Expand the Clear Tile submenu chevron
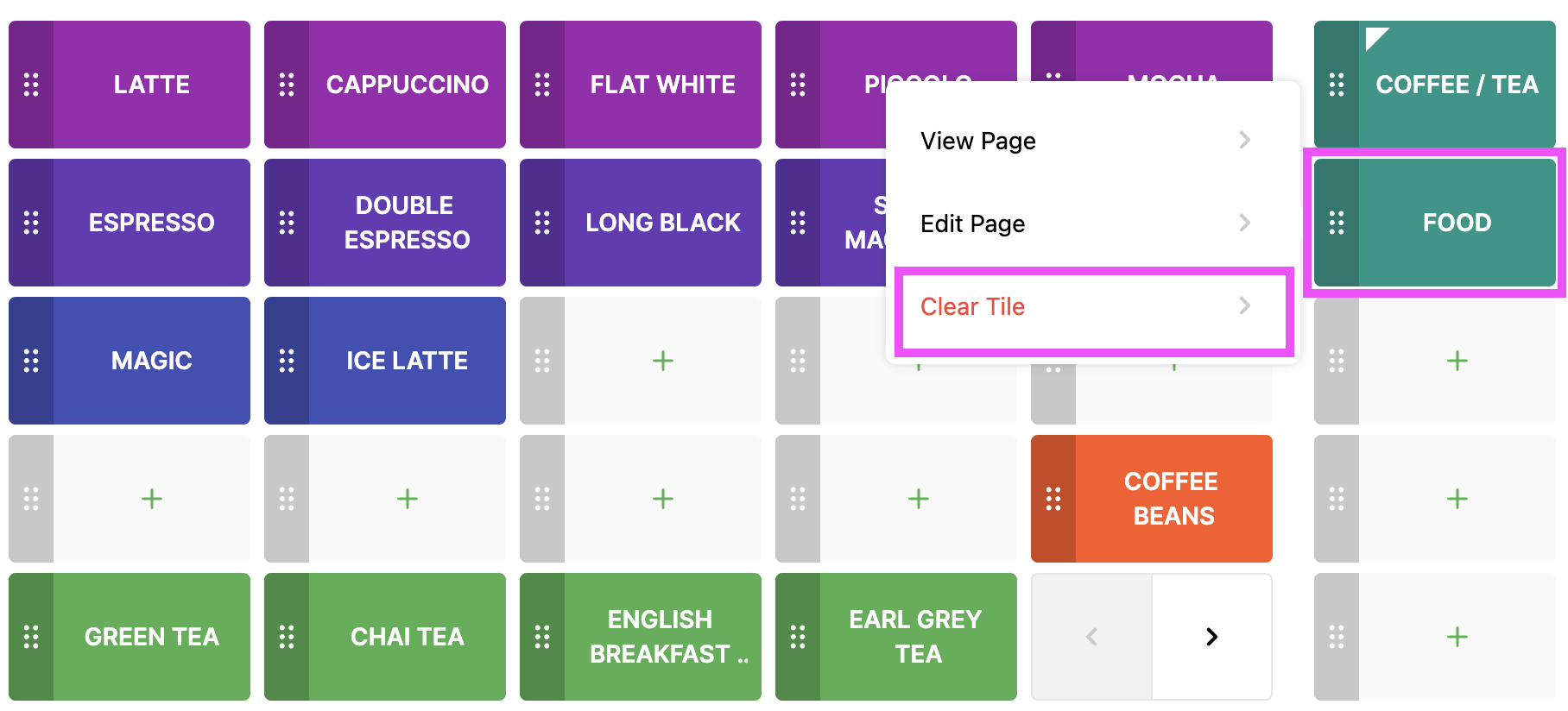This screenshot has width=1568, height=711. coord(1244,305)
